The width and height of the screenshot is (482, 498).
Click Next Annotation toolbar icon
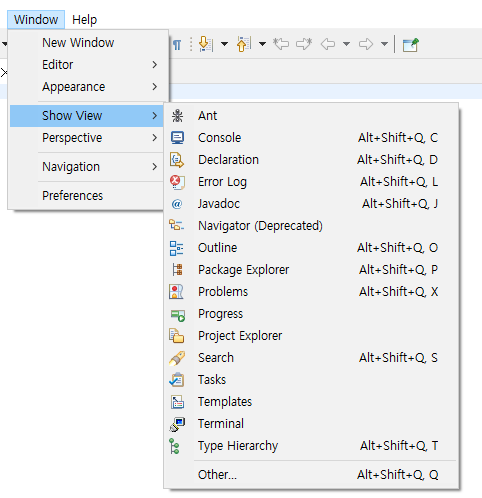[206, 44]
